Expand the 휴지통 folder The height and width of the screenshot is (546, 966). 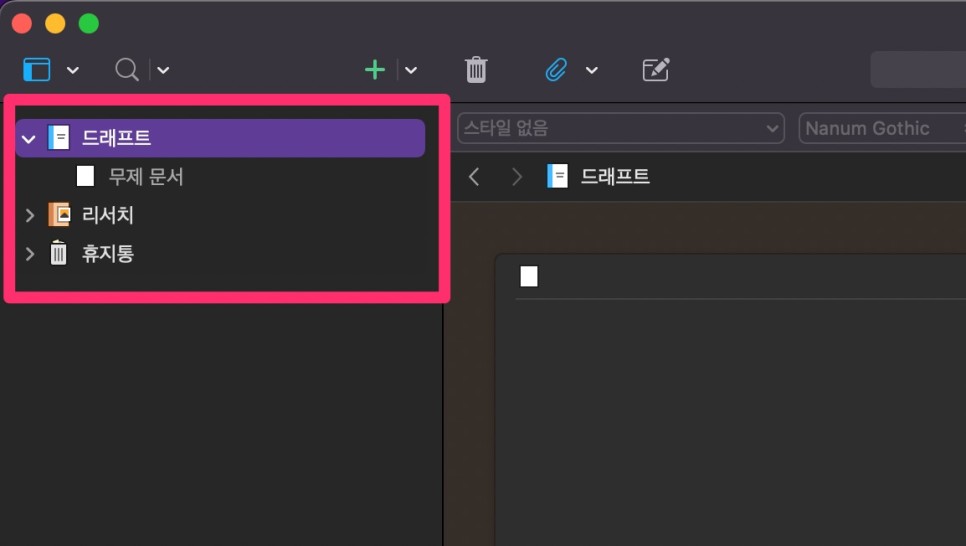[30, 254]
